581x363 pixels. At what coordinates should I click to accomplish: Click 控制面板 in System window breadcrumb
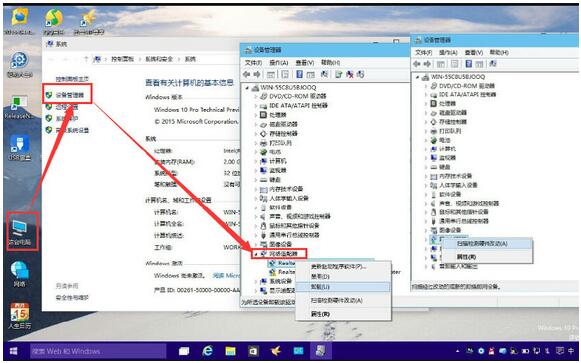click(122, 59)
